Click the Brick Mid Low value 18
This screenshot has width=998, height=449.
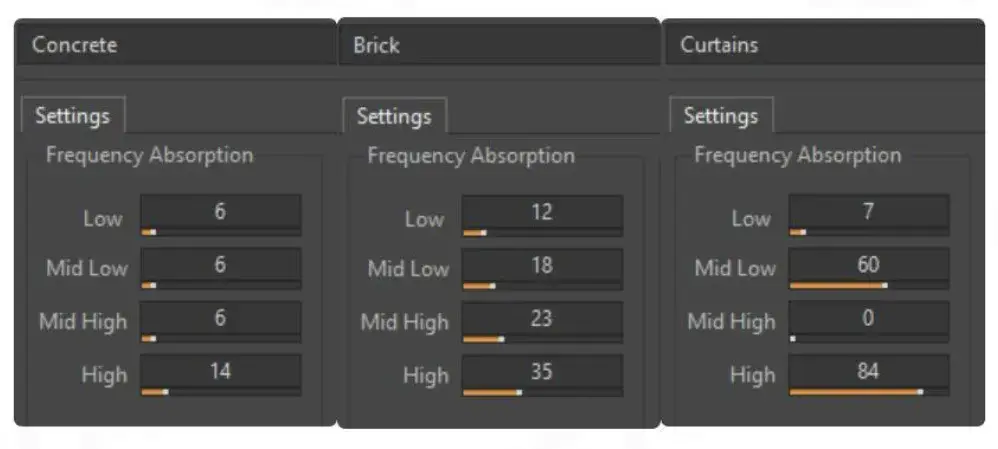[542, 265]
